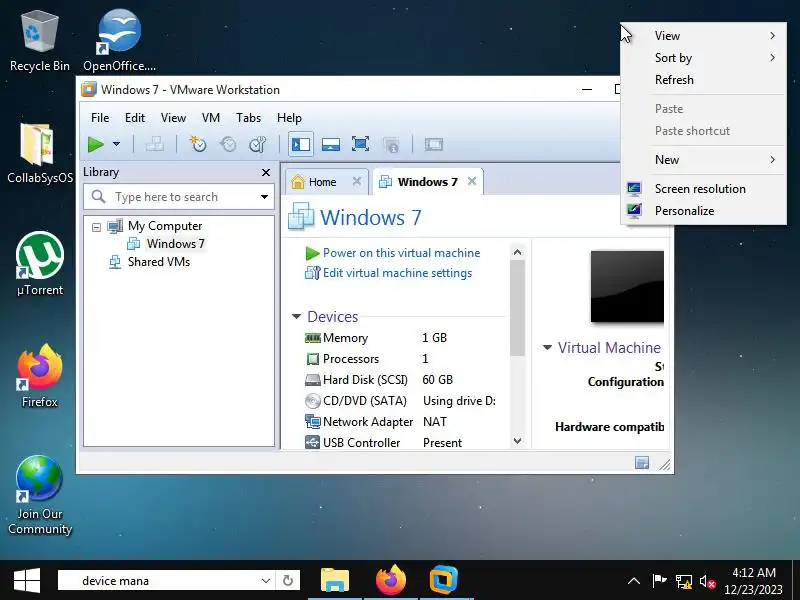
Task: Expand the Sort by submenu
Action: 704,58
